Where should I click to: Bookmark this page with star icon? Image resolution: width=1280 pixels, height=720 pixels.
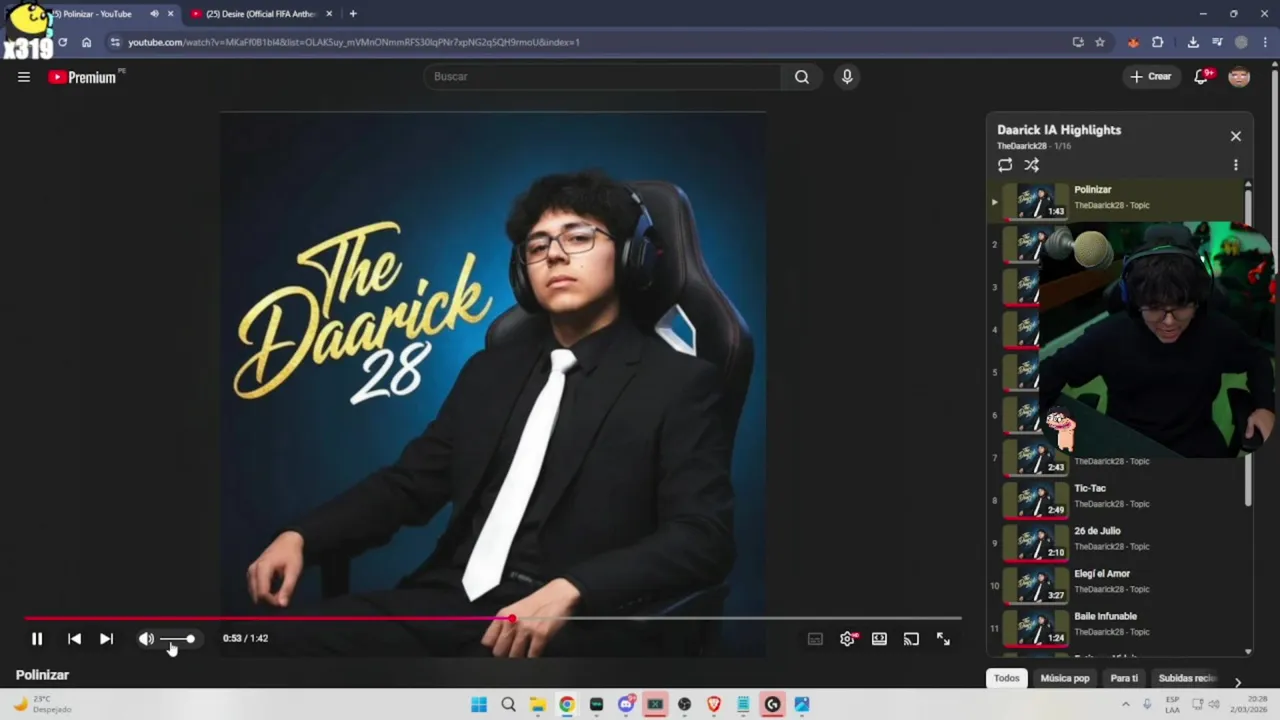[x=1100, y=42]
